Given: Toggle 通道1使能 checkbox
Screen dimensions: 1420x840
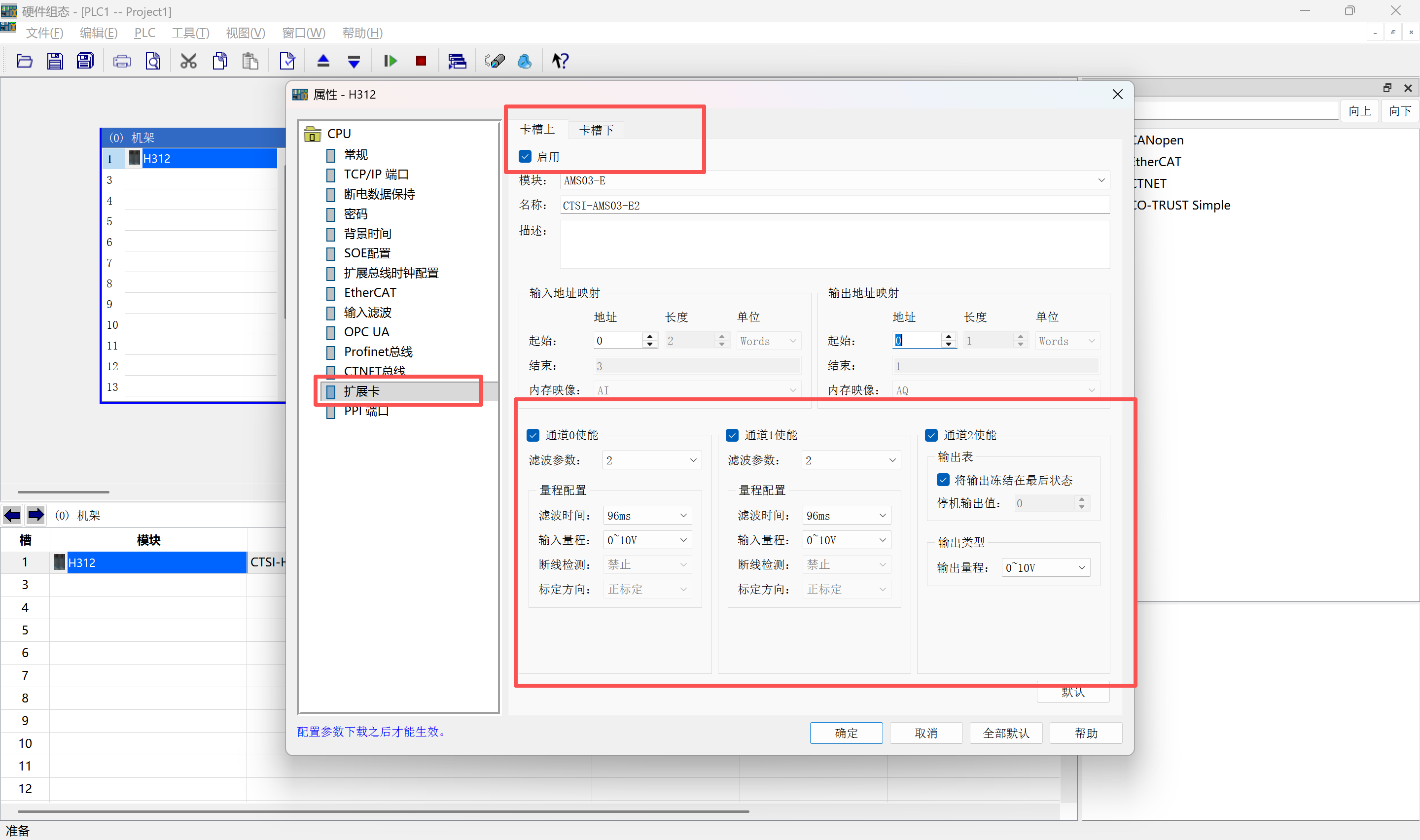Looking at the screenshot, I should (732, 435).
